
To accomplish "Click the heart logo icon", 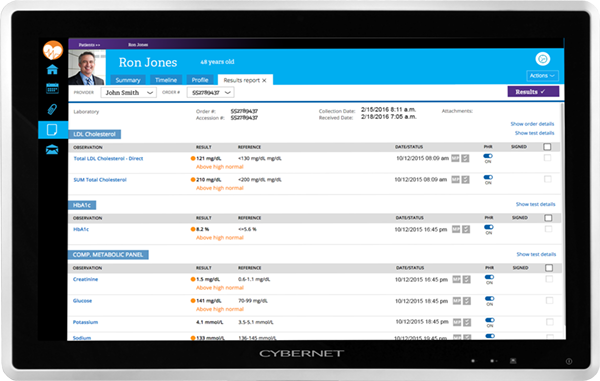I will point(53,50).
